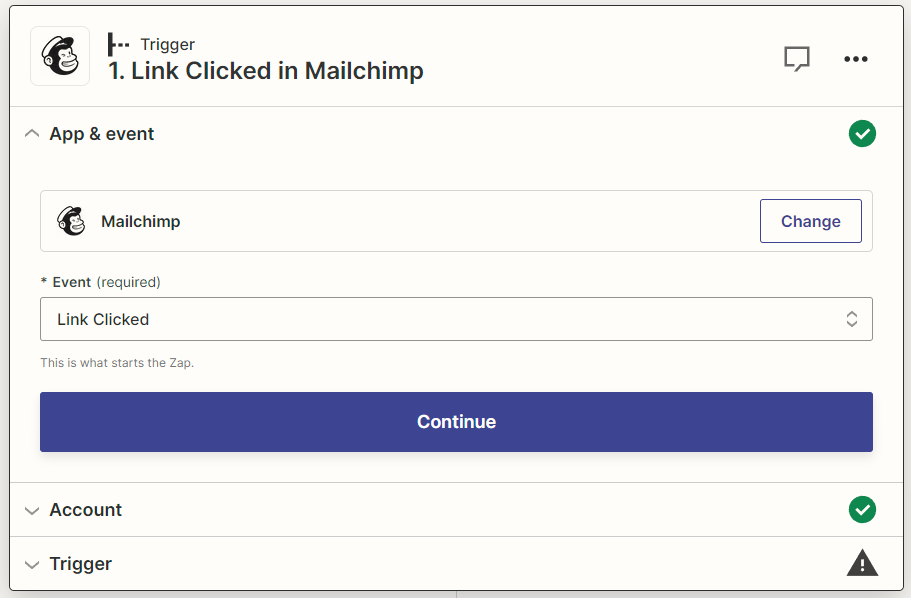This screenshot has height=598, width=911.
Task: Click the Change app button
Action: coord(810,221)
